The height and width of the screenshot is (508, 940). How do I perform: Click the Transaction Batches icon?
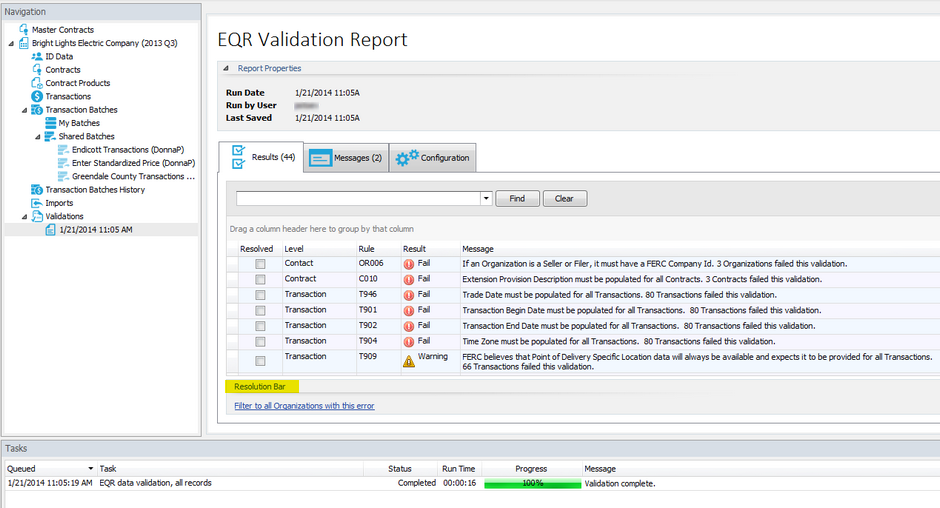[37, 110]
